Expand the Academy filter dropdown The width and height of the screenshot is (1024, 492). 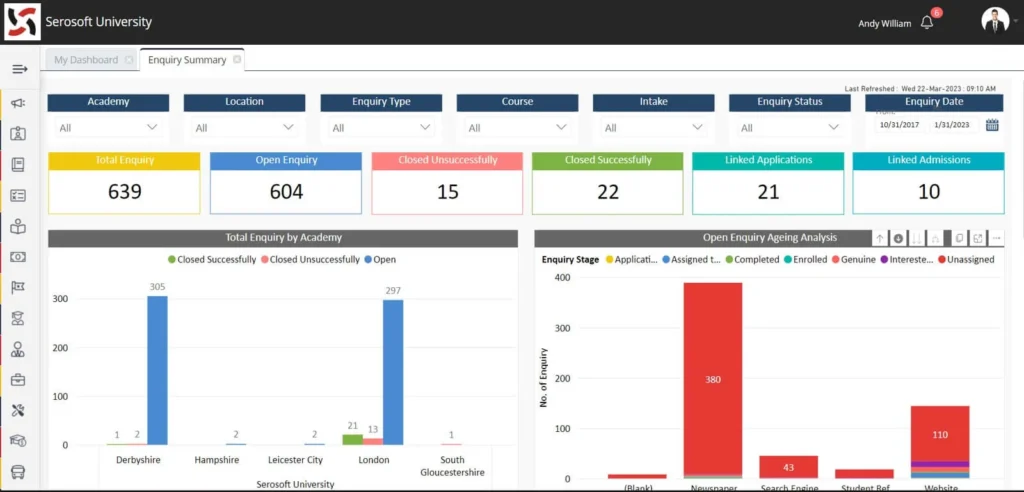tap(153, 127)
